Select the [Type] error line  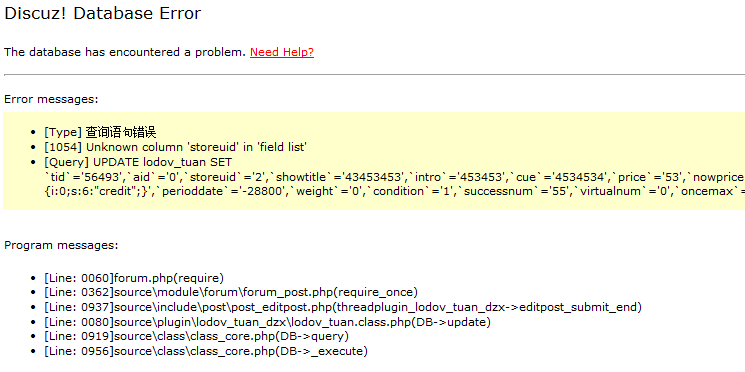tap(100, 132)
